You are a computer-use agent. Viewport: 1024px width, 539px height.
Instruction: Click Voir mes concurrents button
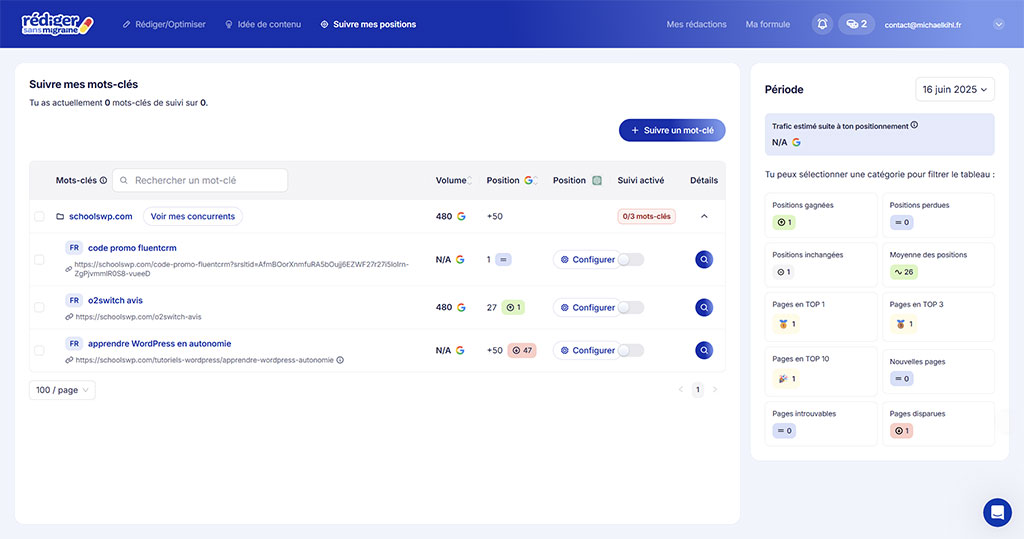pyautogui.click(x=193, y=216)
